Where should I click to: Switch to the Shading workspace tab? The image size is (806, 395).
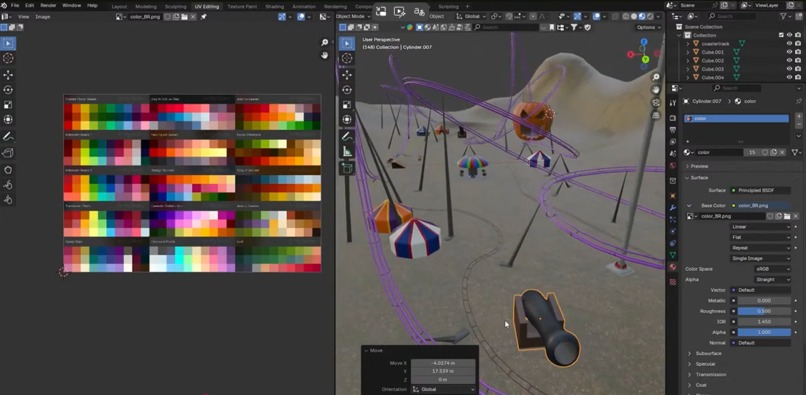275,6
